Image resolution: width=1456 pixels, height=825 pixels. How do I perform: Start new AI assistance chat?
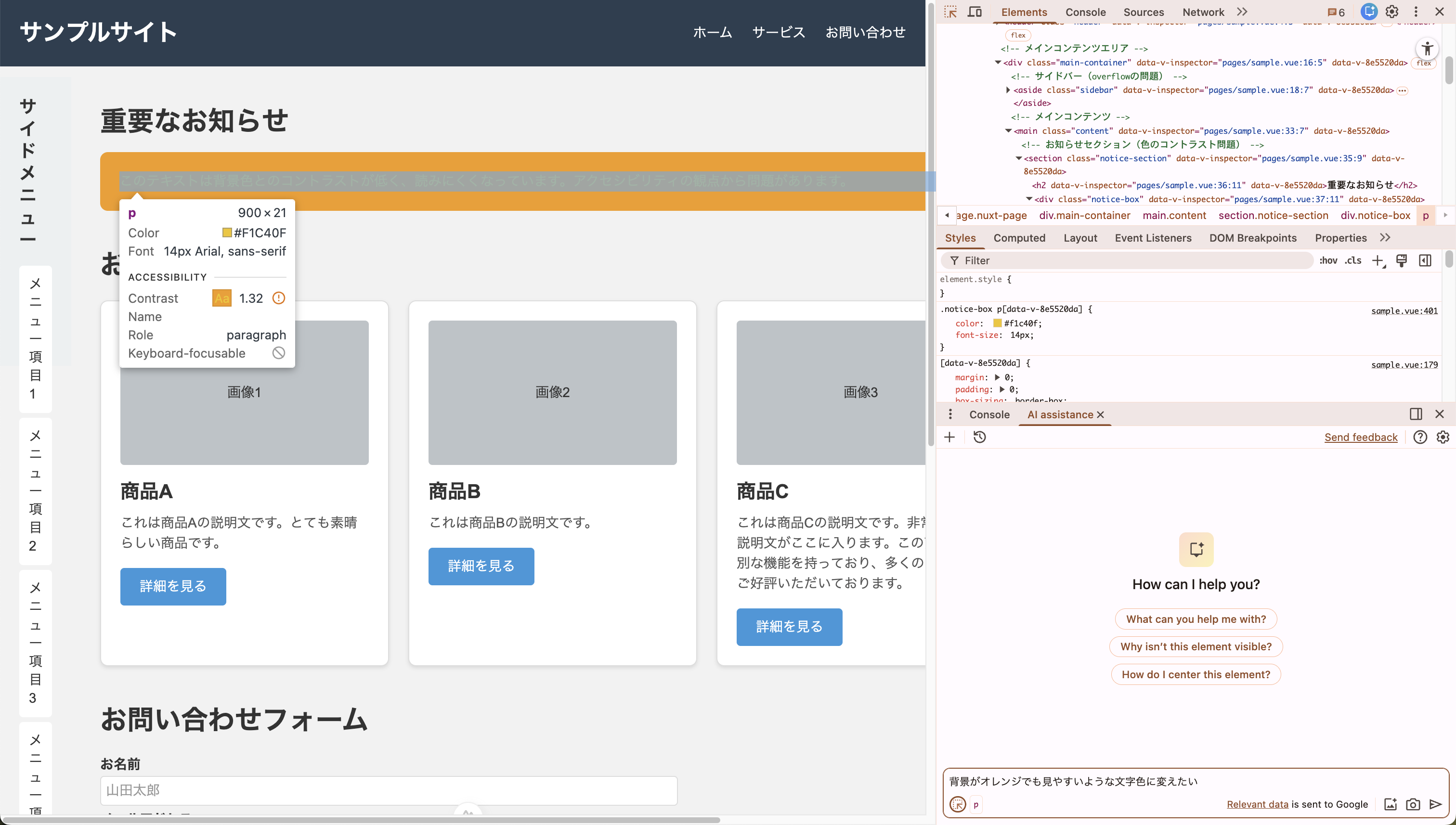pos(950,437)
